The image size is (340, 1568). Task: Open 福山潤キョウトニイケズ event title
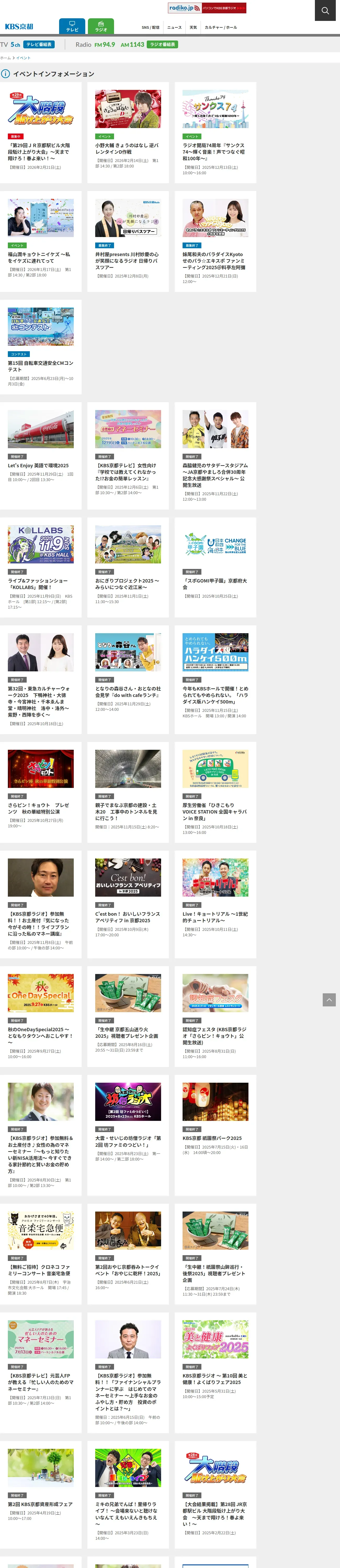tap(39, 257)
